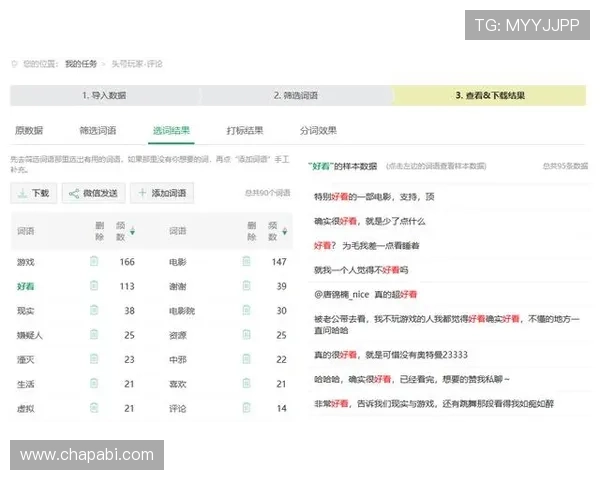Click the frequency value 14
600x480 pixels.
[x=282, y=408]
